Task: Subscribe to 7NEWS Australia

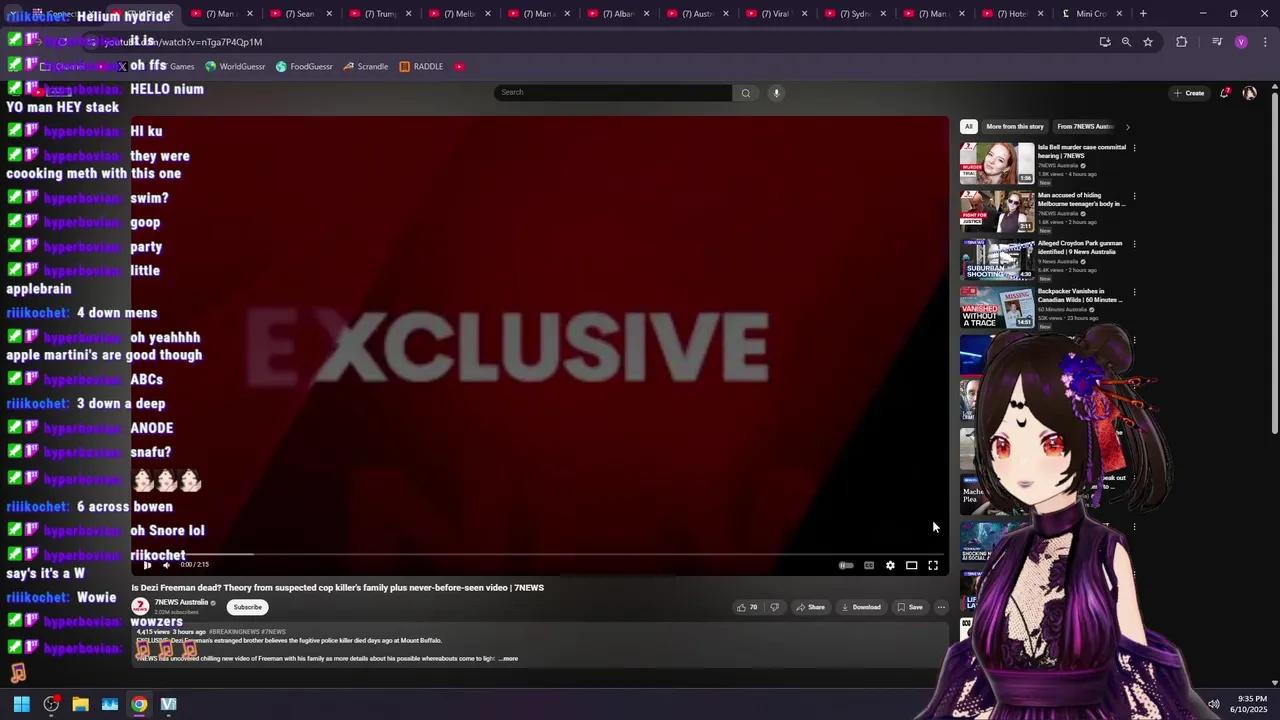Action: pos(247,607)
